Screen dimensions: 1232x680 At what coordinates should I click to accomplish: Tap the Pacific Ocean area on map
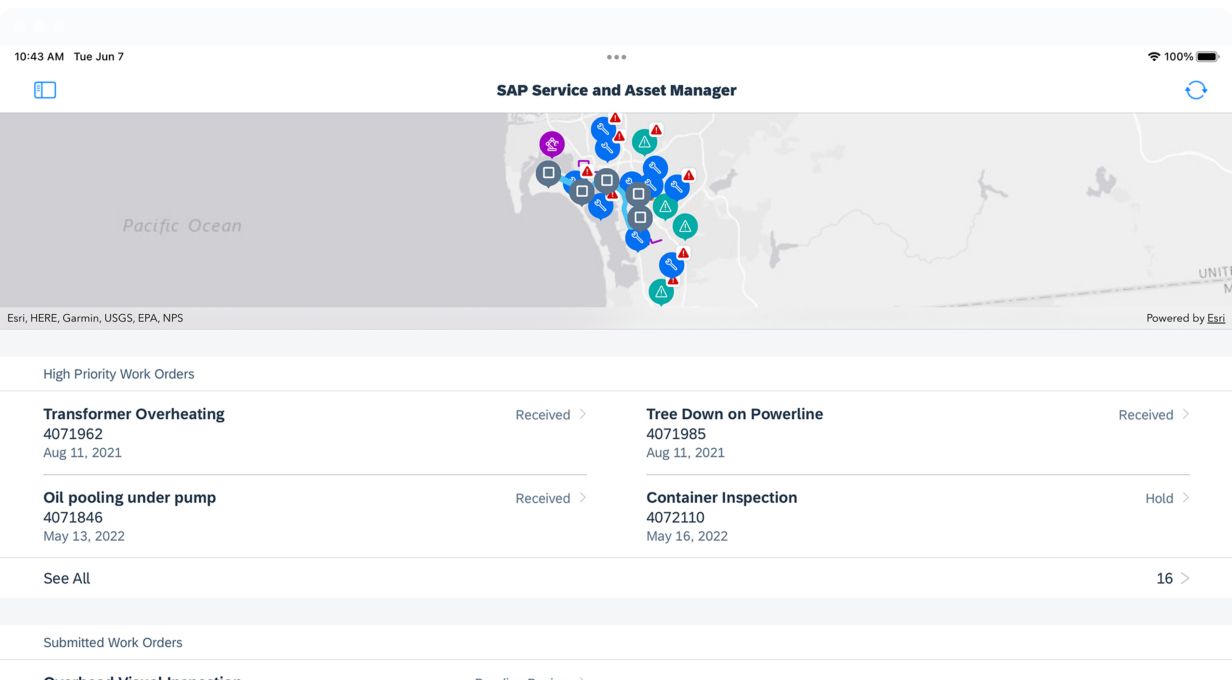(x=182, y=226)
